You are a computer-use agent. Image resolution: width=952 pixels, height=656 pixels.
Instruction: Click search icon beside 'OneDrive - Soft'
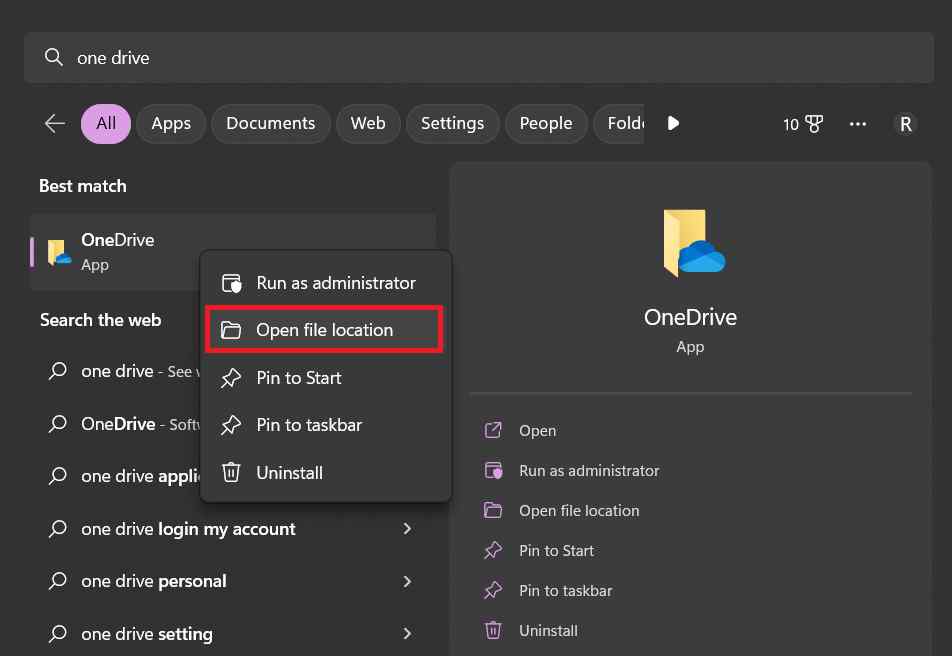point(58,423)
